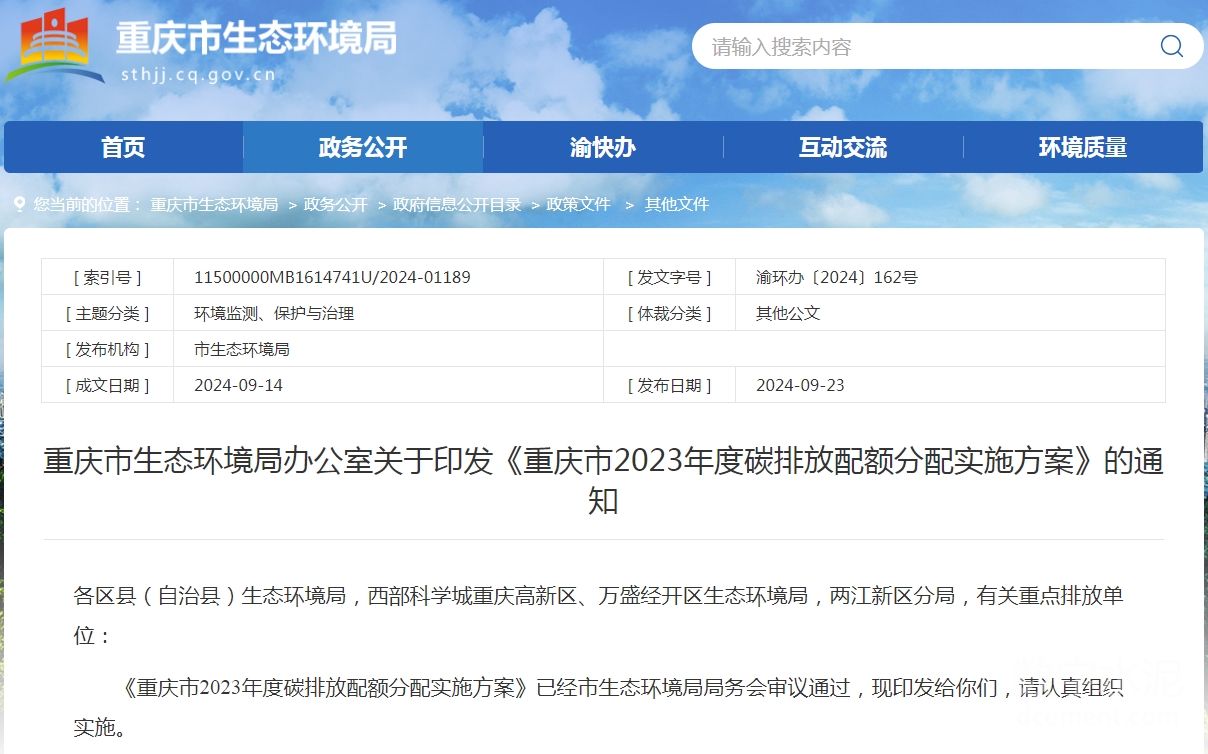Click the Chongqing Ecology Bureau logo emblem
Viewport: 1208px width, 754px height.
tap(55, 45)
